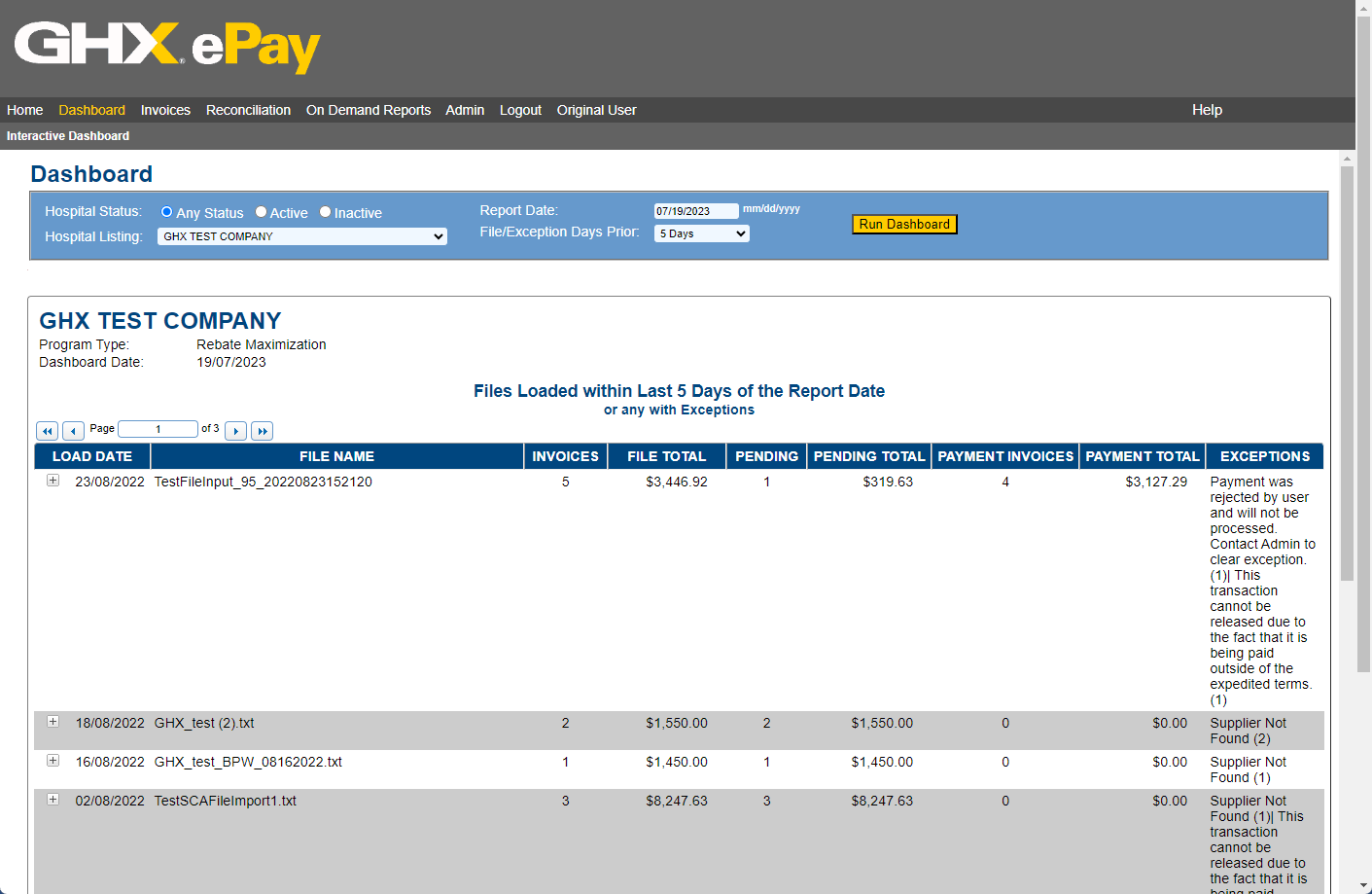
Task: Expand the TestSCAFileImport1.txt row
Action: pos(53,800)
